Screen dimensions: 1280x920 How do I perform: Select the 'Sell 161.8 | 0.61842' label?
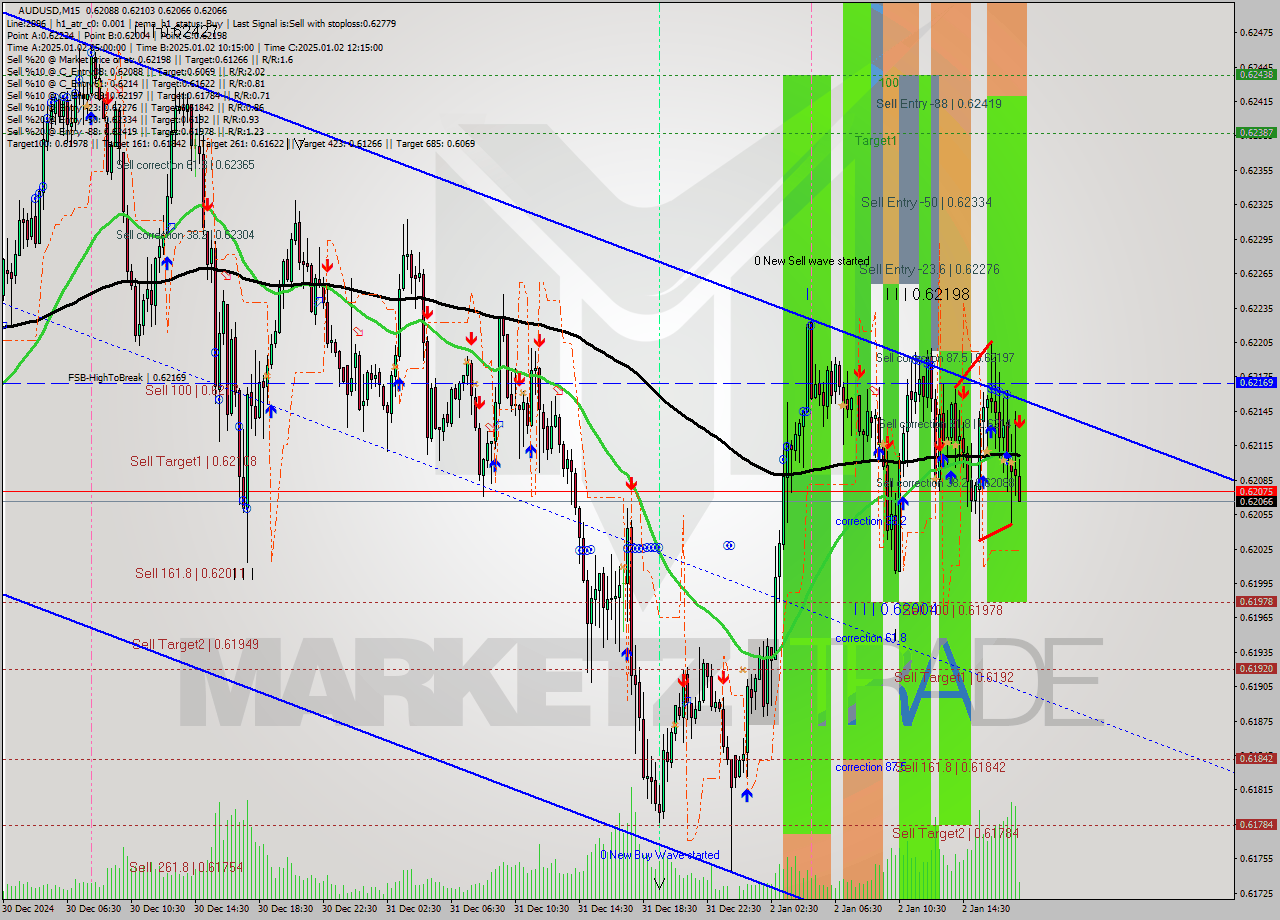[x=953, y=767]
